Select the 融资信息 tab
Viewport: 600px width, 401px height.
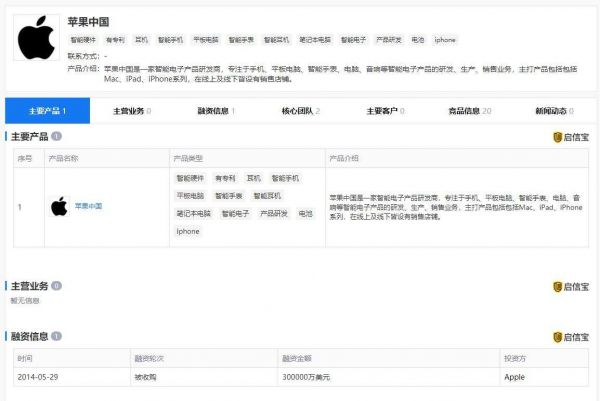coord(216,110)
